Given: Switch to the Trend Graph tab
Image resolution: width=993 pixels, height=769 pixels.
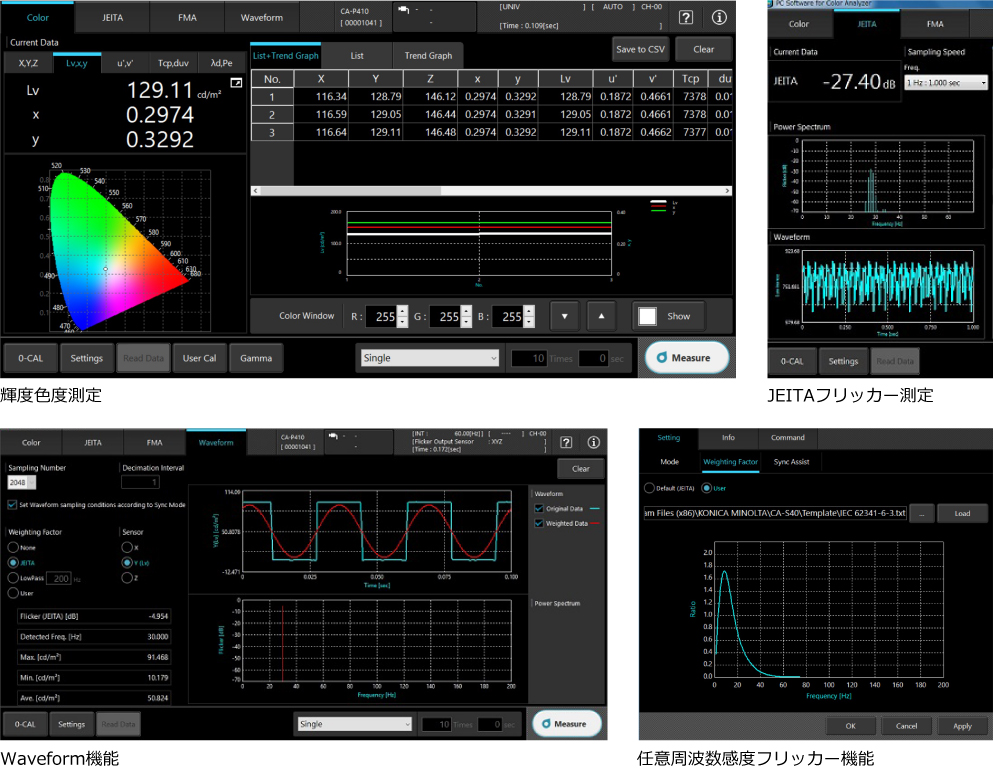Looking at the screenshot, I should point(427,56).
